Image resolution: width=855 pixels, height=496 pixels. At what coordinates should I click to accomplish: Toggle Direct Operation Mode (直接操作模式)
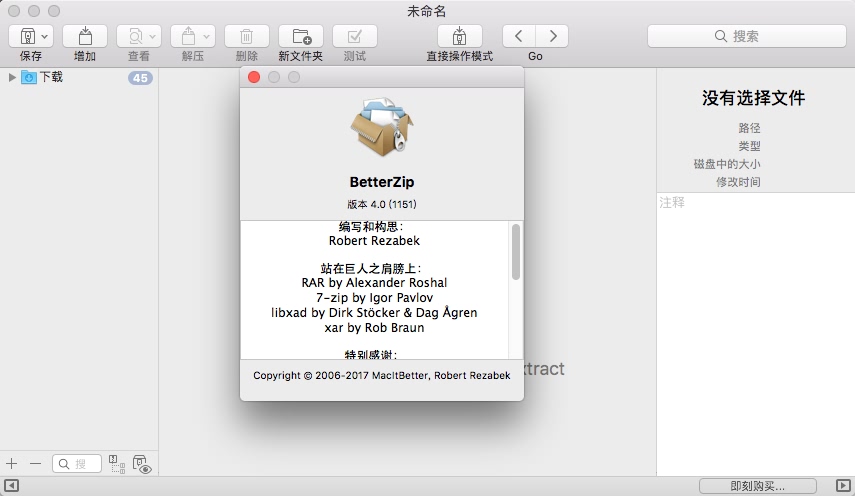(x=460, y=36)
